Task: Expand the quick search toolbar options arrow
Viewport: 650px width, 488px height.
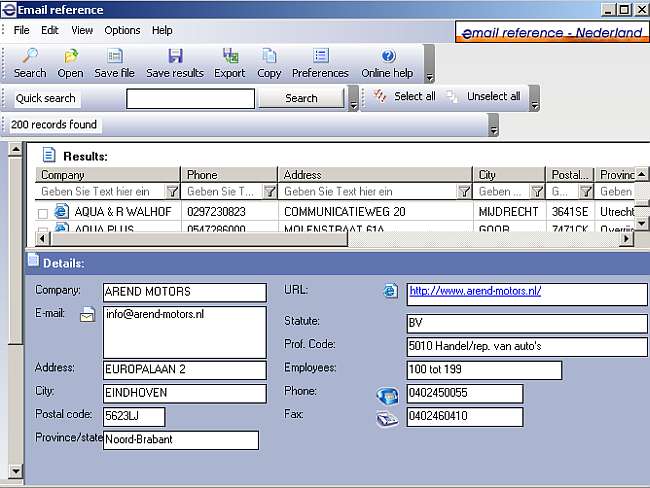Action: point(353,100)
